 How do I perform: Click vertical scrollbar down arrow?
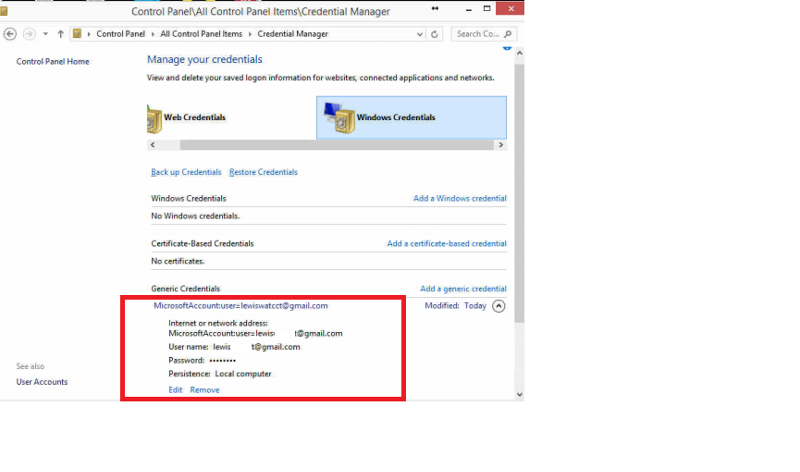tap(519, 394)
